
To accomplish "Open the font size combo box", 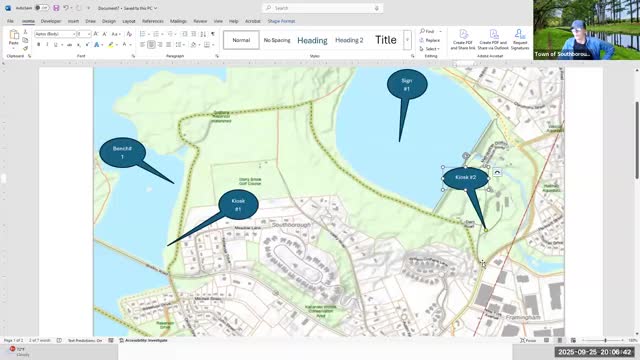I will [x=84, y=34].
